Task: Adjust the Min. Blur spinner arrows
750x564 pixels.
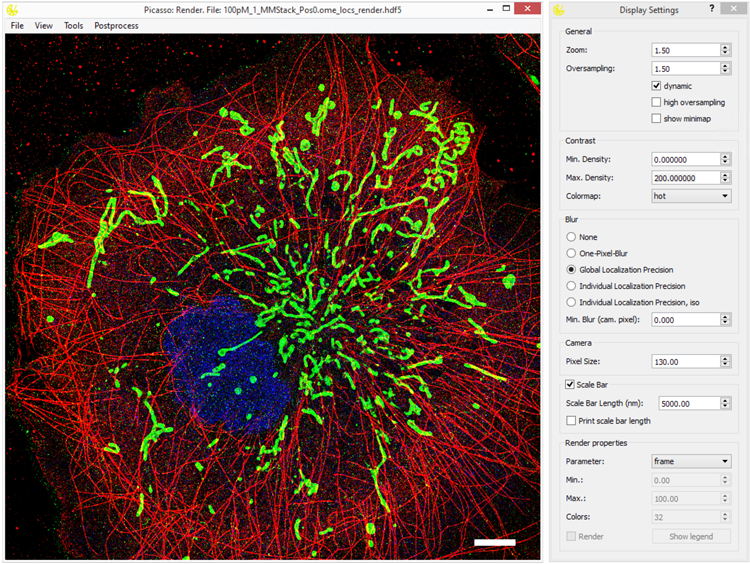Action: point(725,320)
